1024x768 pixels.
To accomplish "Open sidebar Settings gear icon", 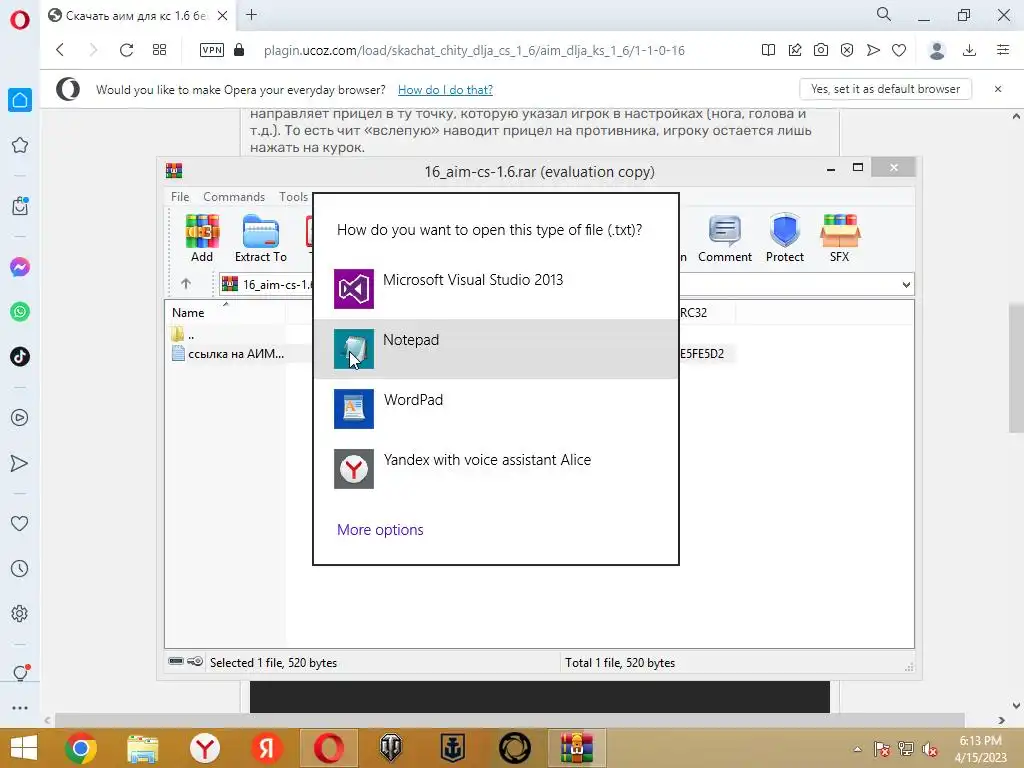I will (x=20, y=613).
